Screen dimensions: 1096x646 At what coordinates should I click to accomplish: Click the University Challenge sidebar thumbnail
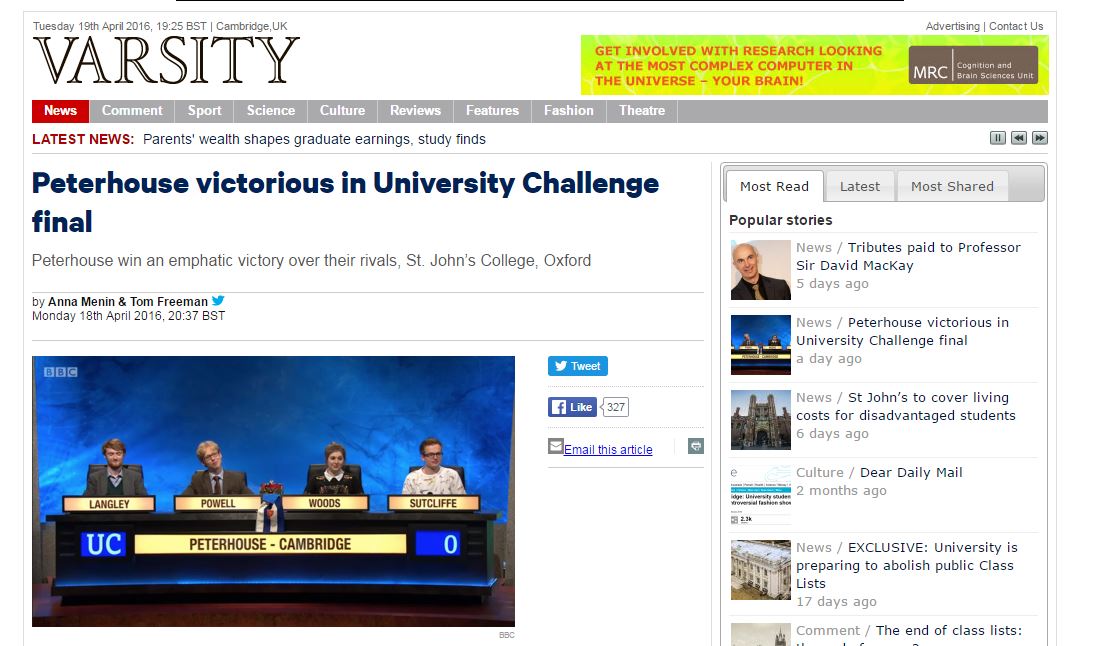point(760,345)
